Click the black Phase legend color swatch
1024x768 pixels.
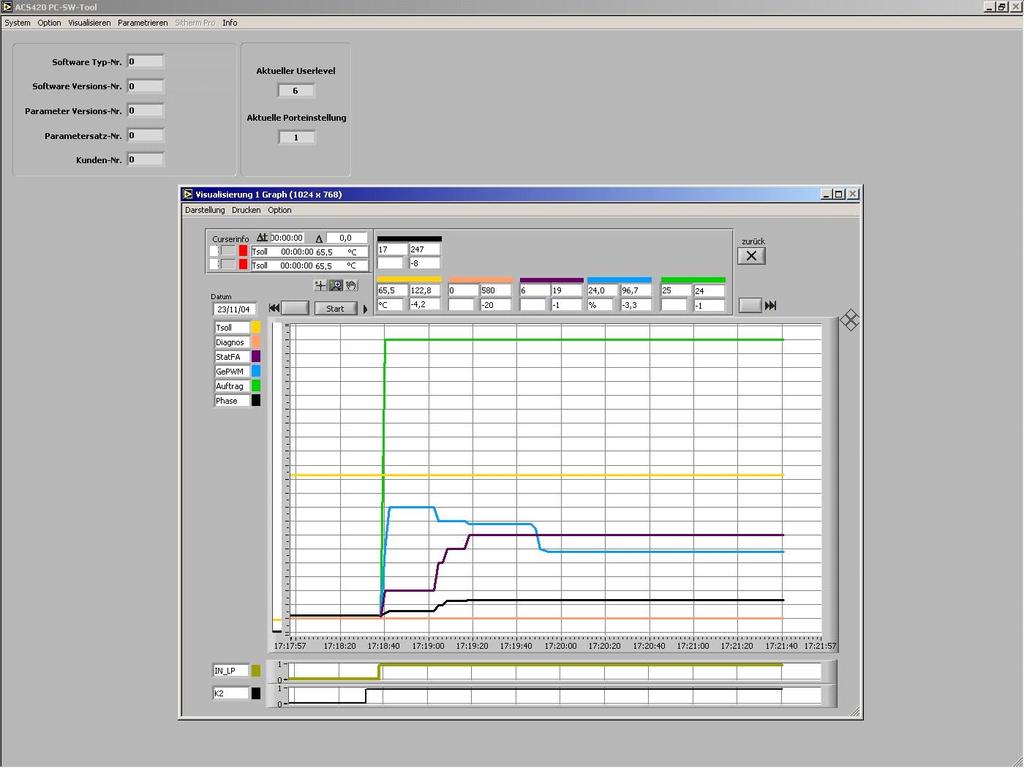point(256,400)
